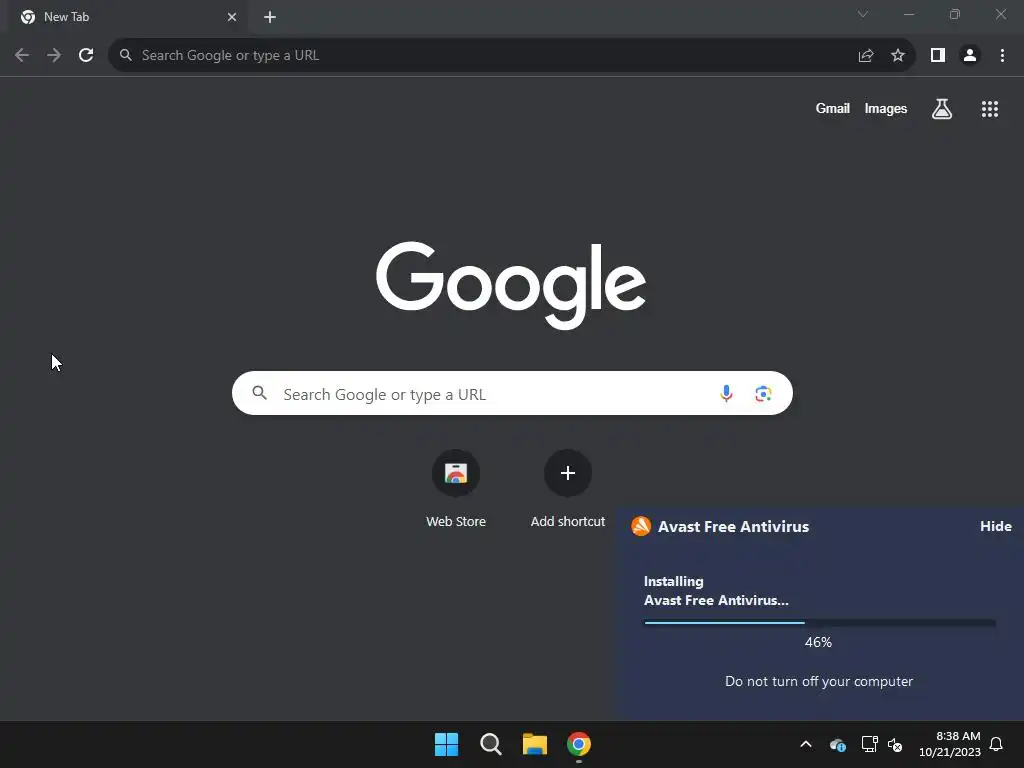Open File Explorer from taskbar

534,744
